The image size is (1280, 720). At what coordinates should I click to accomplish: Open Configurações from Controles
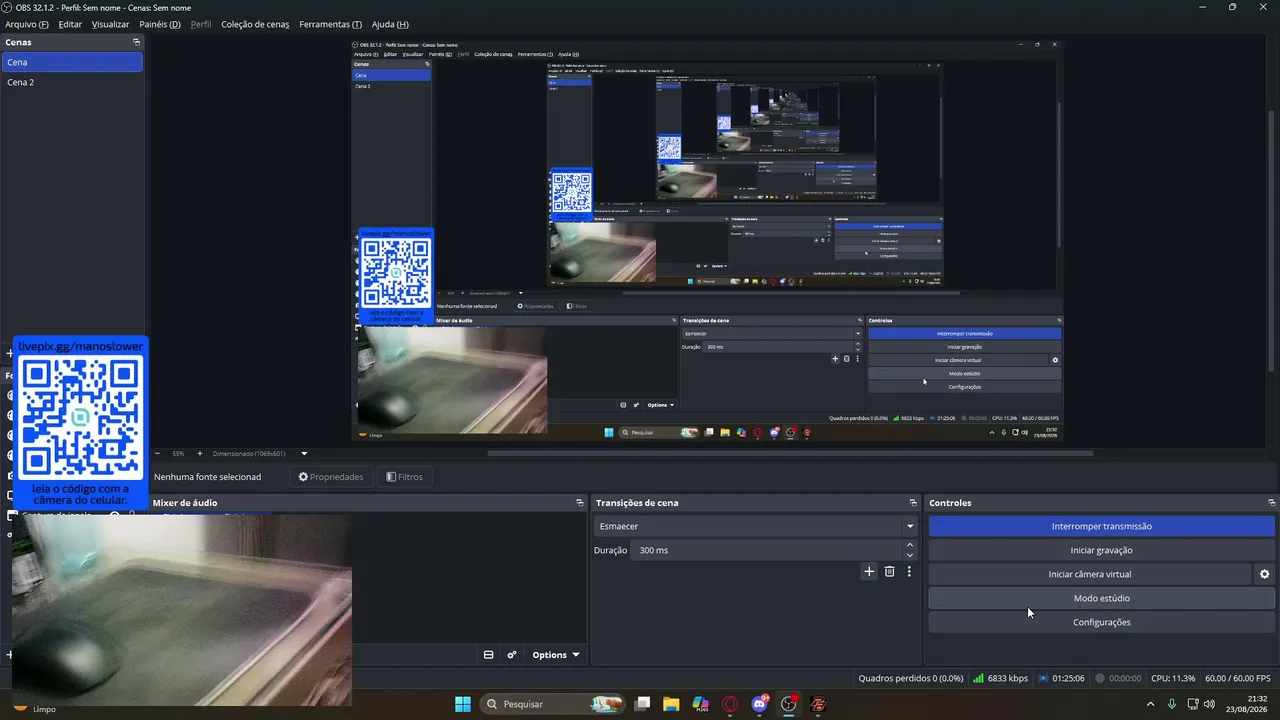[1102, 622]
